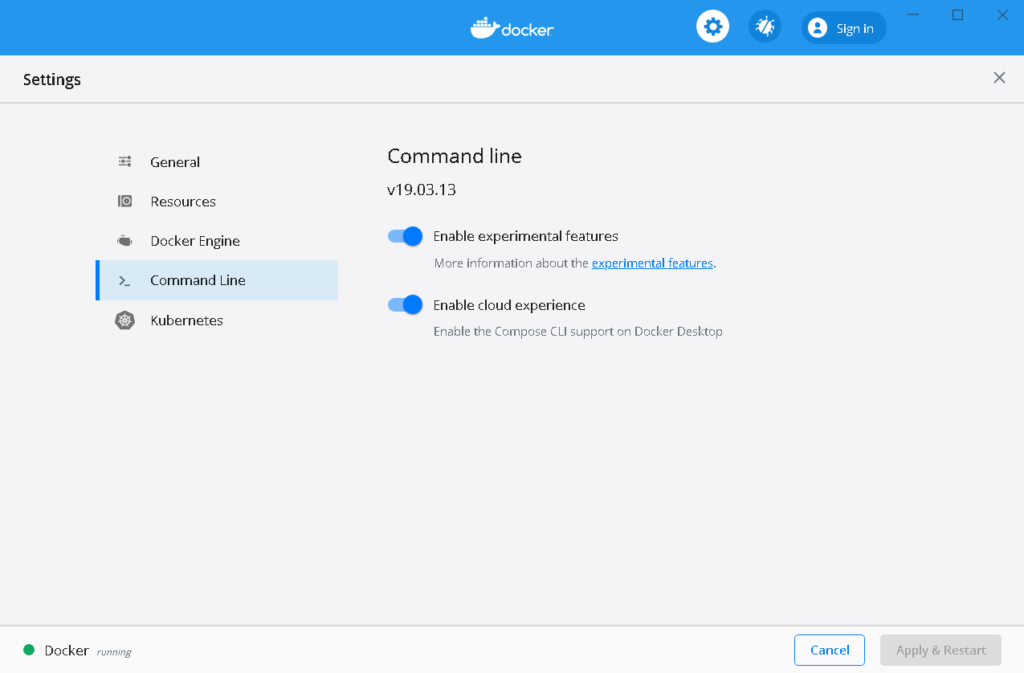Open the experimental features link
Screen dimensions: 1024x673
tap(652, 263)
